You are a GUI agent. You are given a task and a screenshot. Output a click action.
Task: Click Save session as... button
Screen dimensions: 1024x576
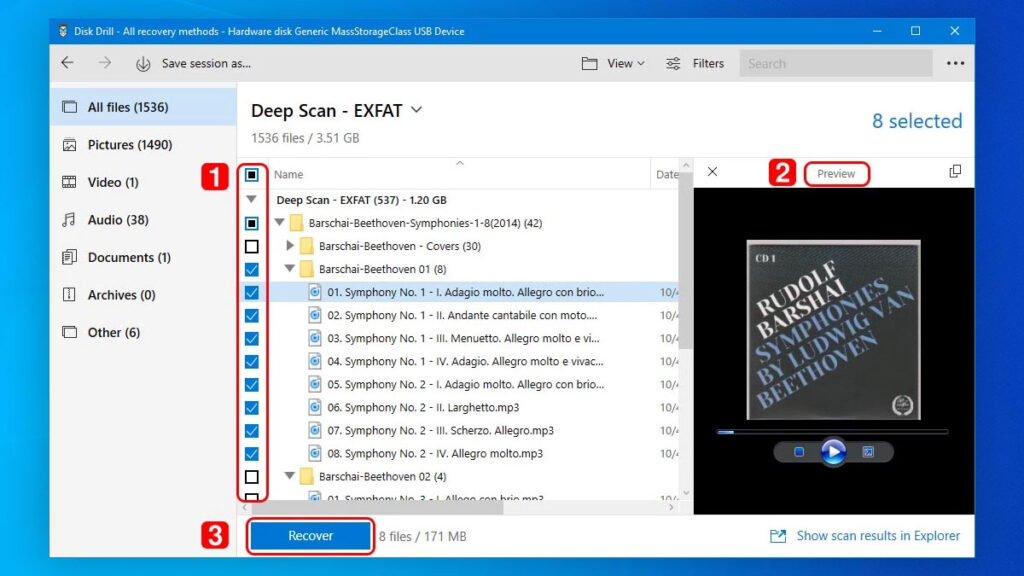pos(206,63)
